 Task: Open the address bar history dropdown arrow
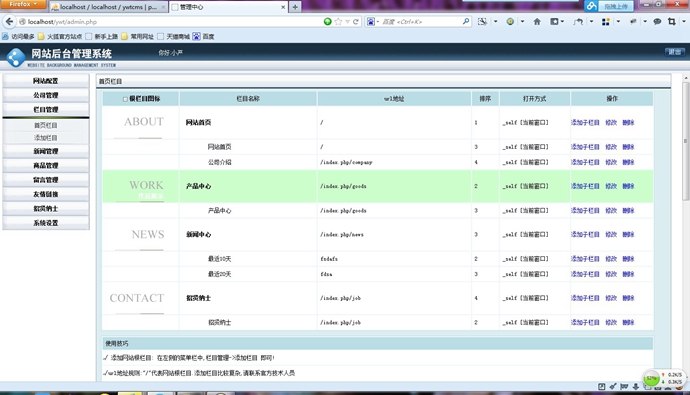347,22
